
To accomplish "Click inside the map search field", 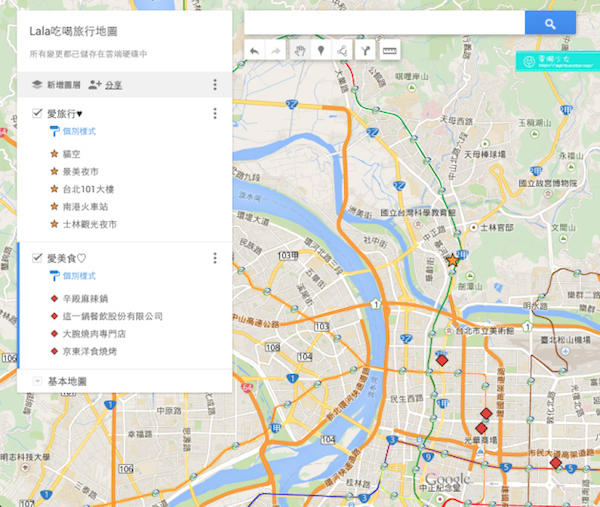I will (384, 23).
